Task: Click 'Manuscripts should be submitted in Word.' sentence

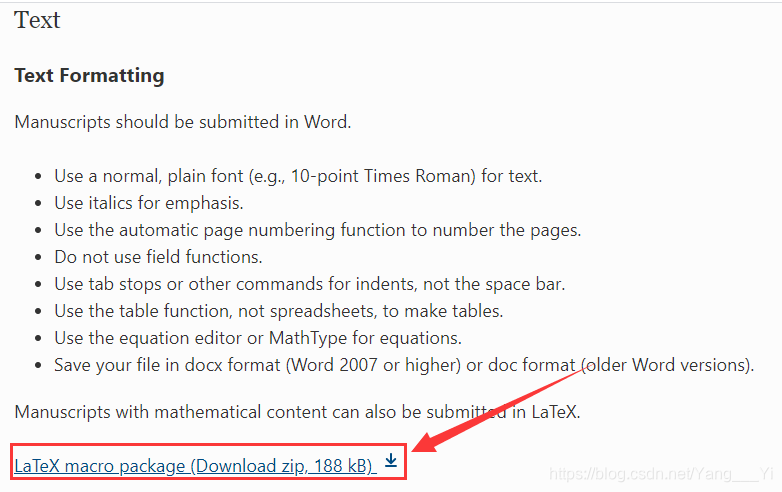Action: [x=183, y=122]
